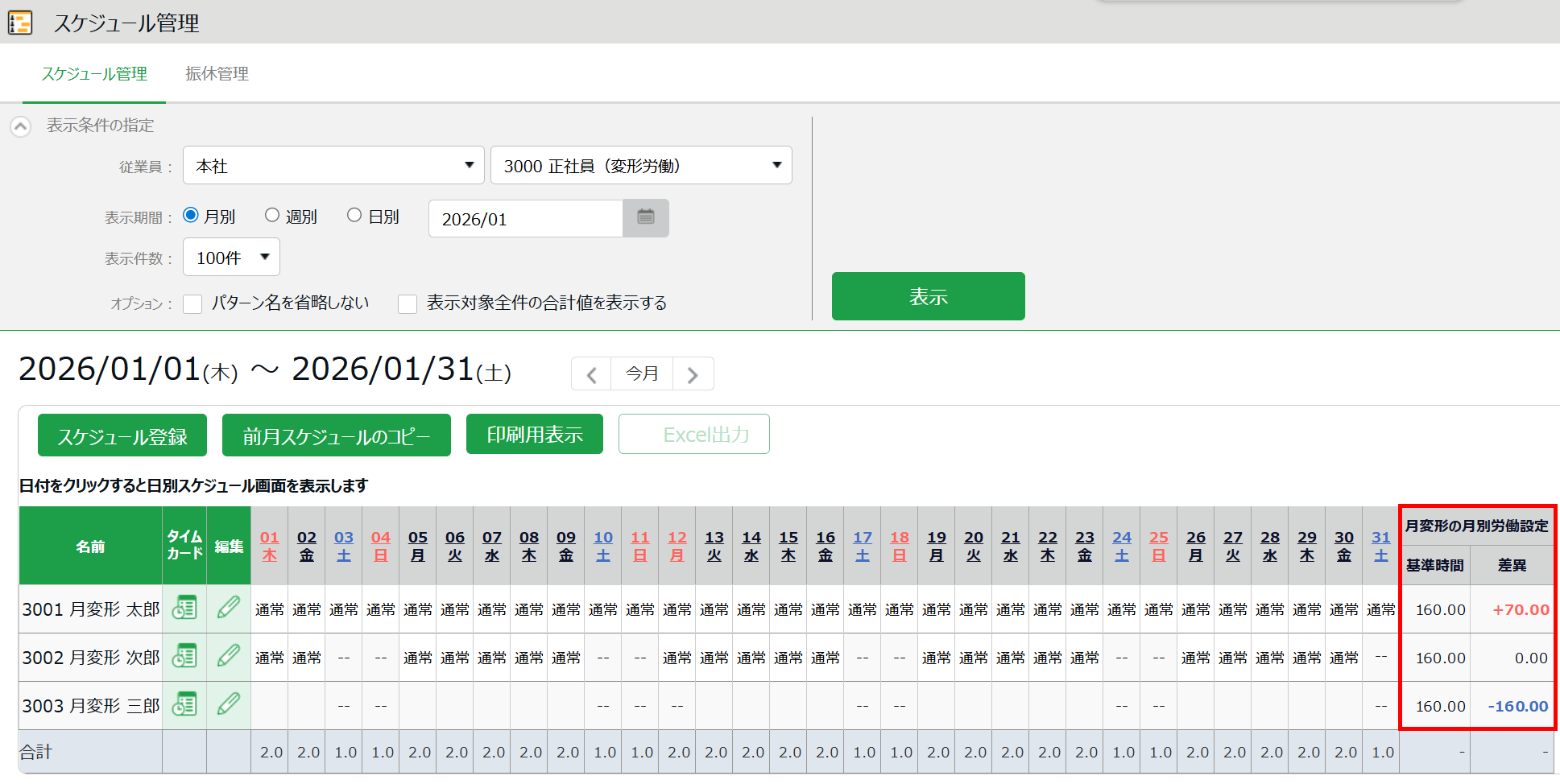The image size is (1560, 784).
Task: Open daily schedule for 25 日
Action: pos(1159,546)
